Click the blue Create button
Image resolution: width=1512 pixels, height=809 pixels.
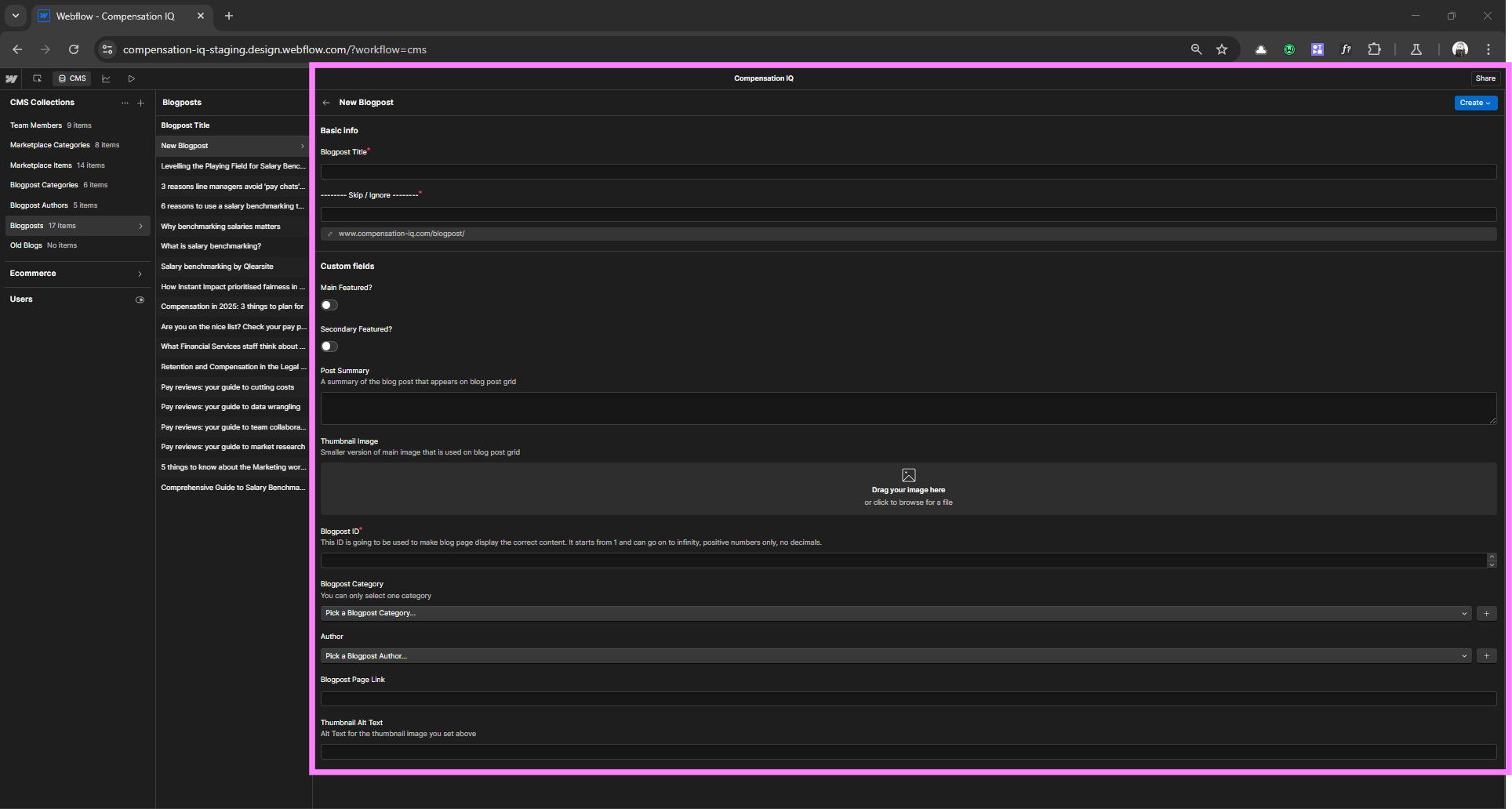[1475, 103]
